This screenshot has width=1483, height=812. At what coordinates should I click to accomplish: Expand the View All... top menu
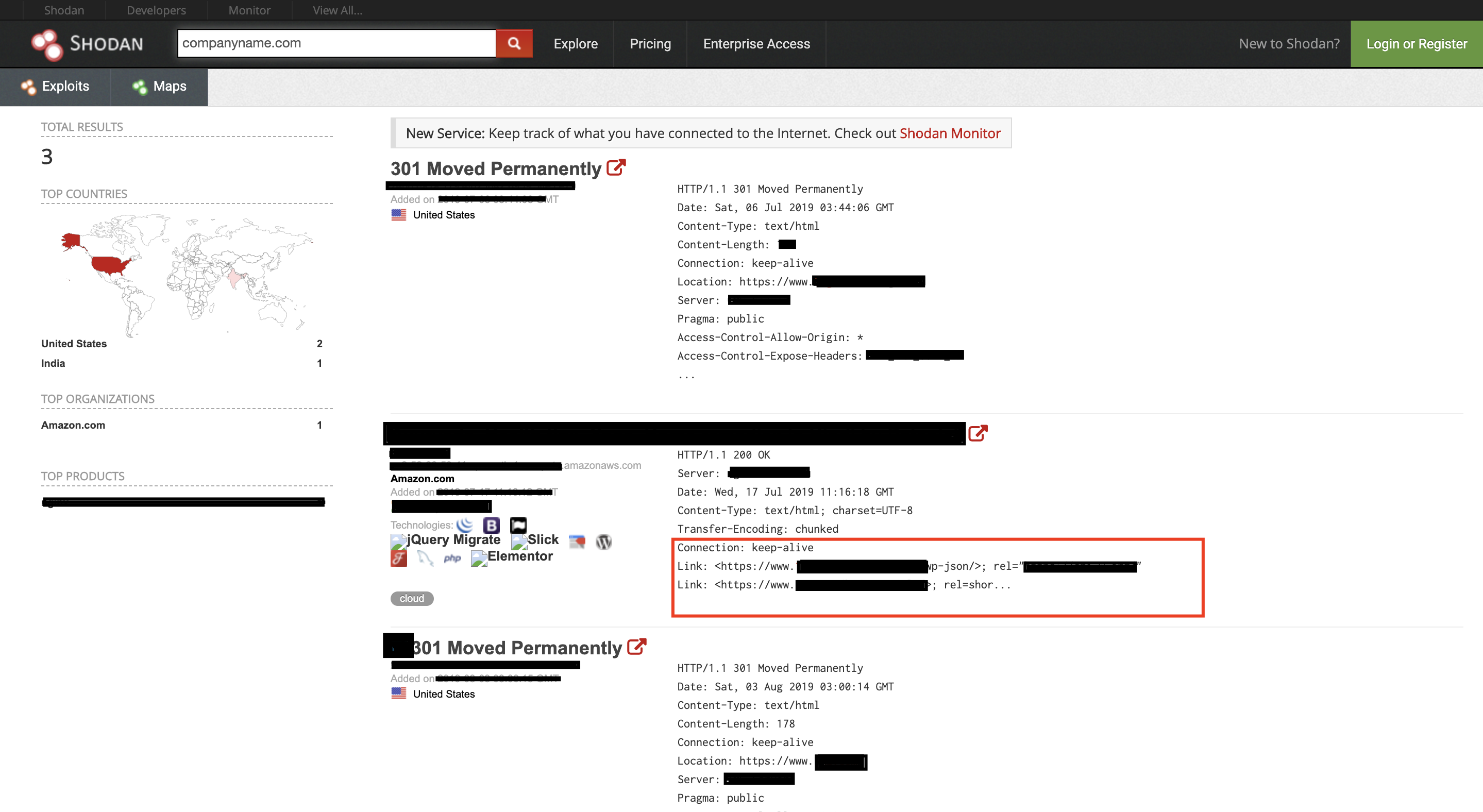click(338, 10)
